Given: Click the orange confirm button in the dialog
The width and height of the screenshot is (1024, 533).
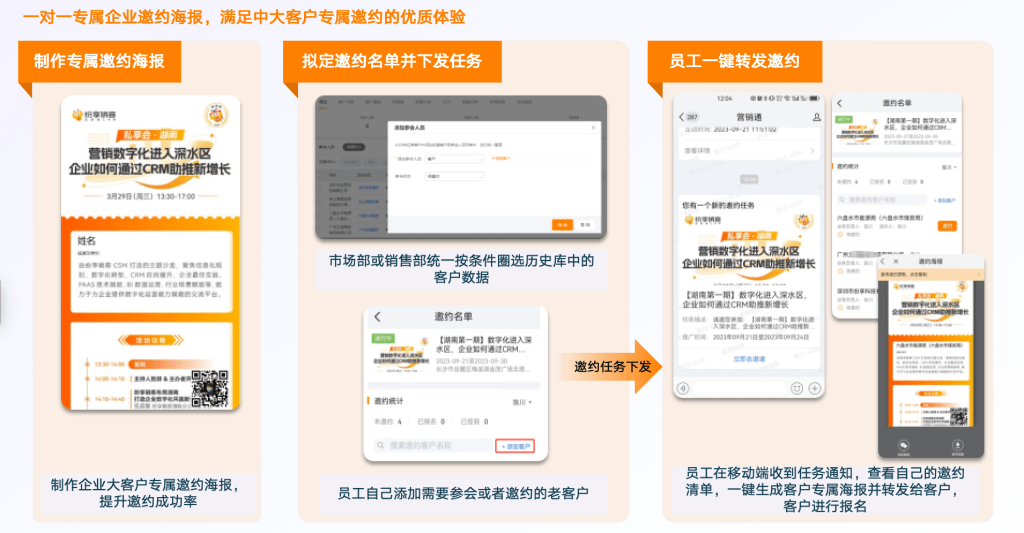Looking at the screenshot, I should pyautogui.click(x=563, y=224).
